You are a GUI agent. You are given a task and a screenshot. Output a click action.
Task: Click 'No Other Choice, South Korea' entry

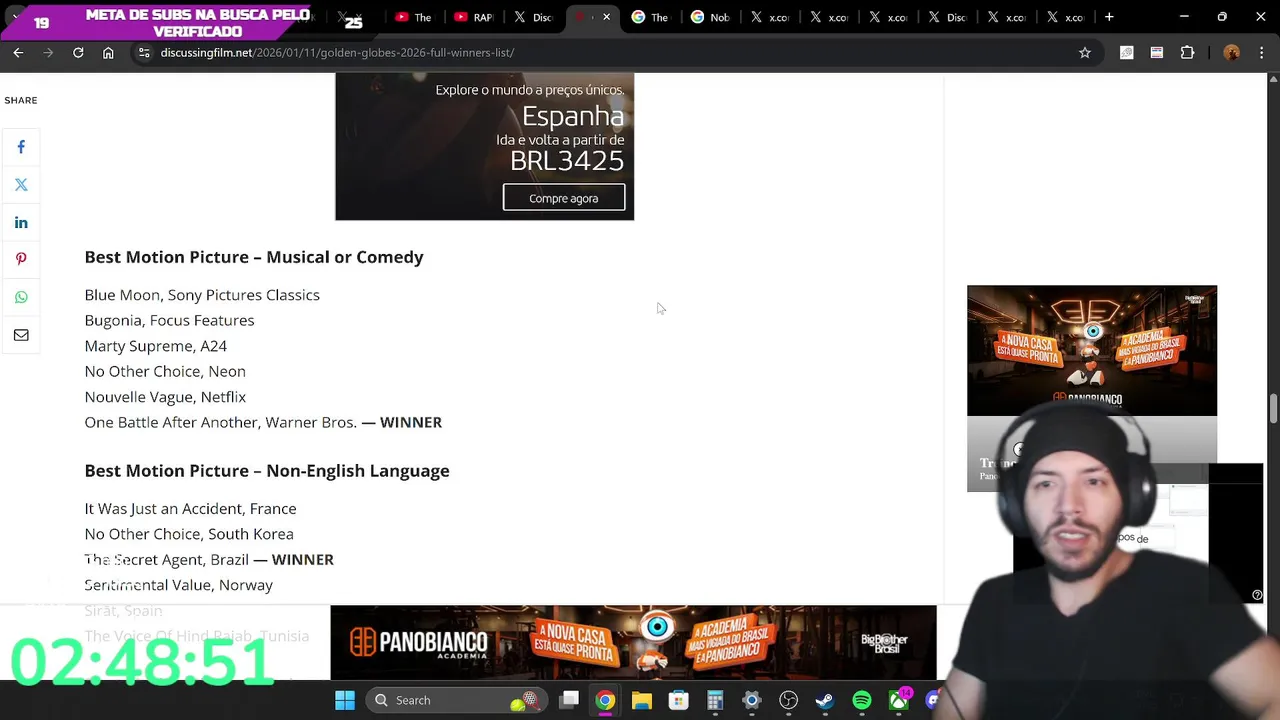tap(189, 534)
